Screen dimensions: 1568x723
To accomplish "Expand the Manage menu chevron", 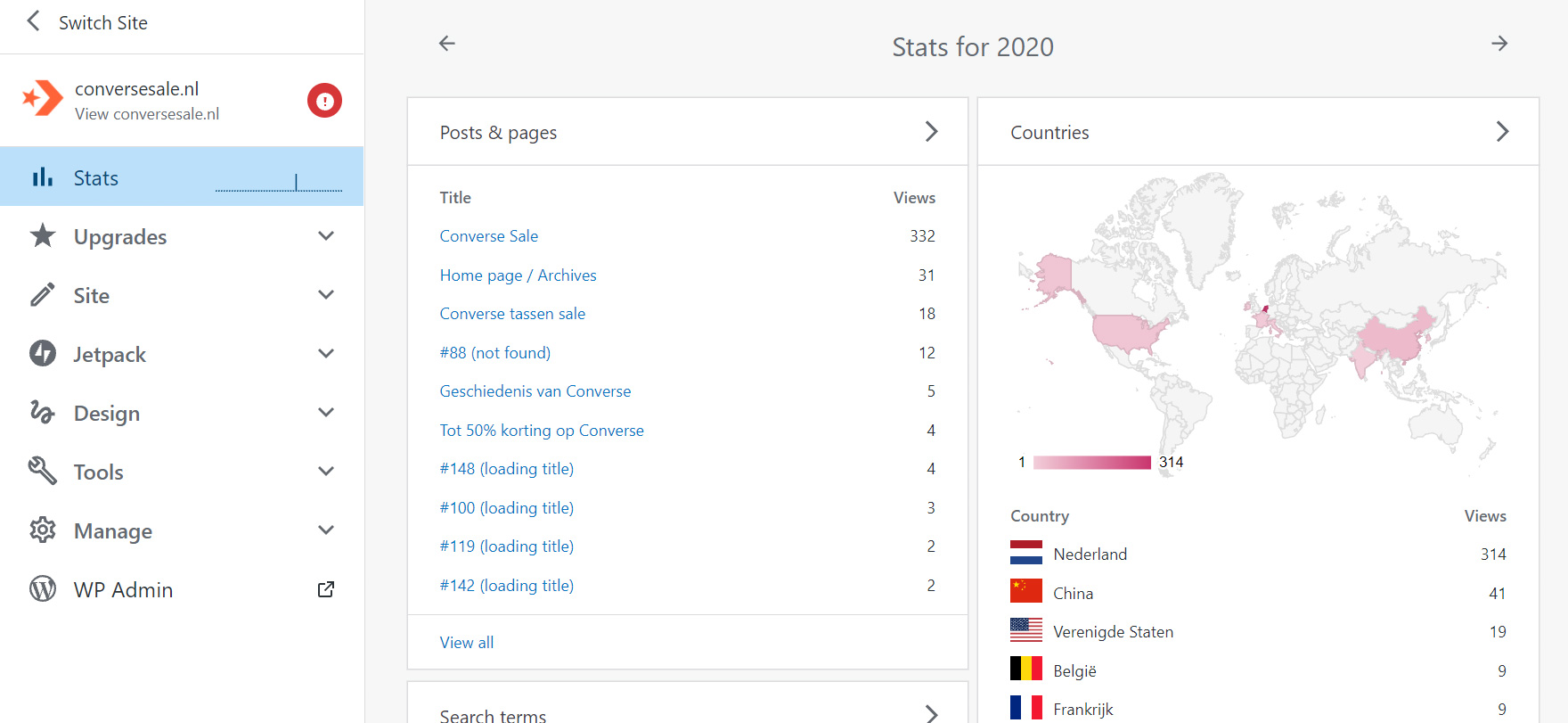I will pos(326,530).
